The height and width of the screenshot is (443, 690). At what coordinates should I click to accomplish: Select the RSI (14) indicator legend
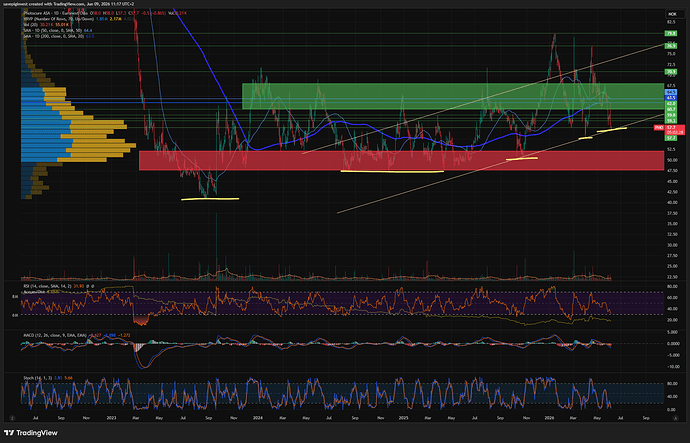pyautogui.click(x=57, y=286)
